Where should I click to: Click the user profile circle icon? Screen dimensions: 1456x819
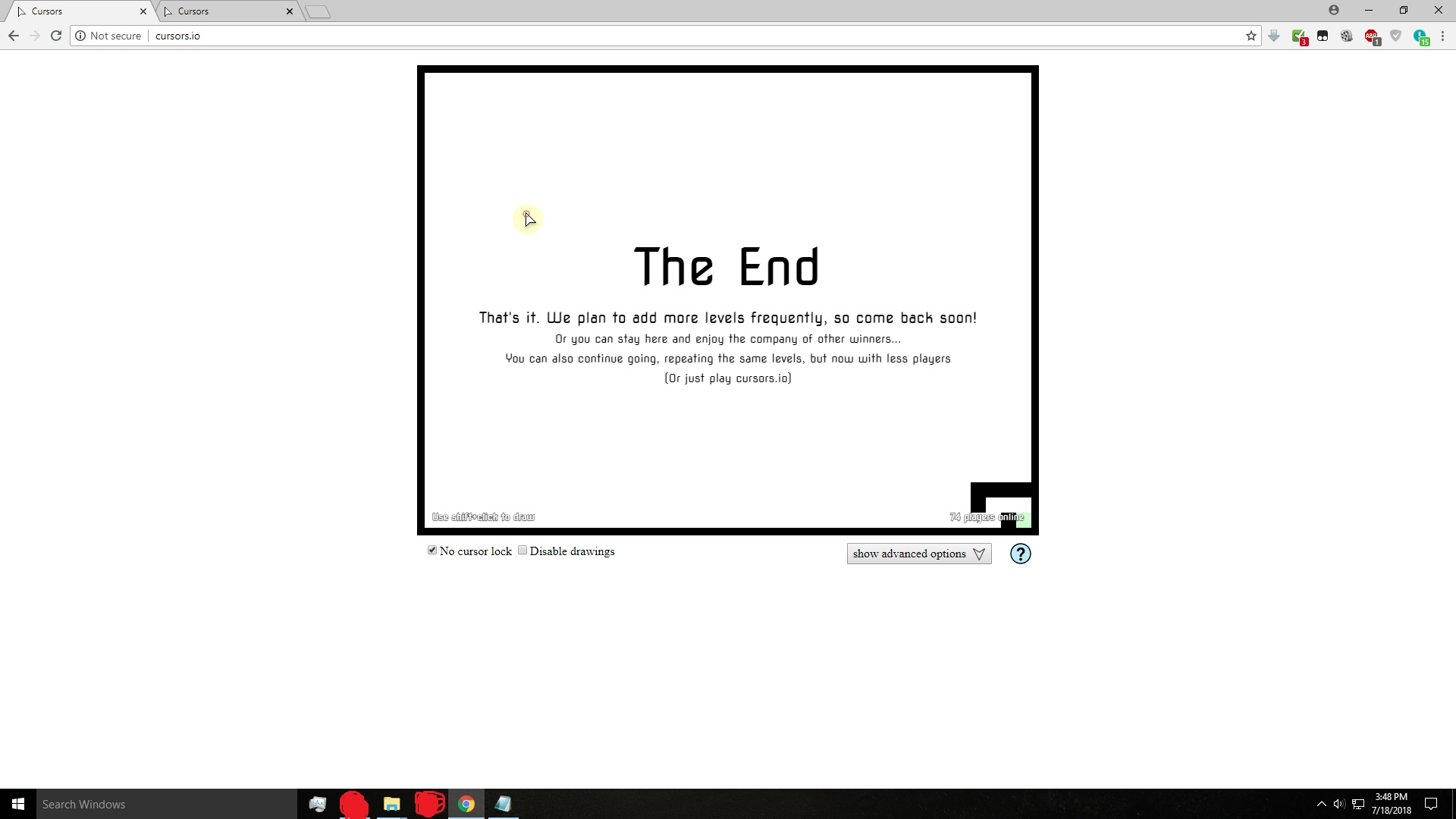coord(1333,11)
